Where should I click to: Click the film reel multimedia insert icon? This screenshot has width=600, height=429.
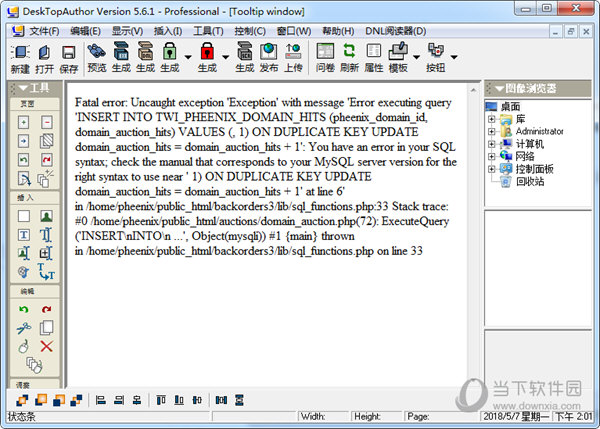tap(24, 272)
